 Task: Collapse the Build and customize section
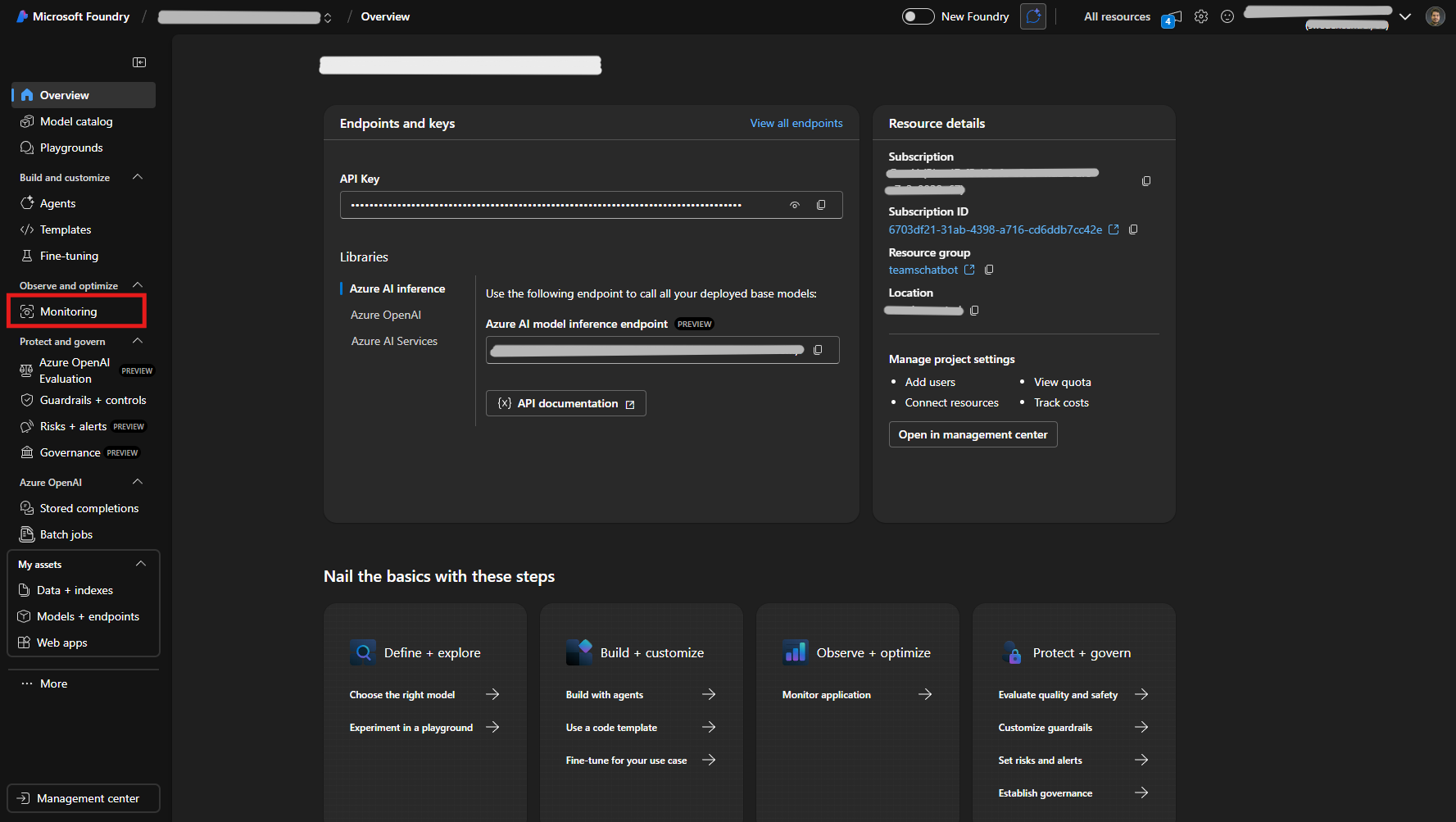click(x=138, y=177)
